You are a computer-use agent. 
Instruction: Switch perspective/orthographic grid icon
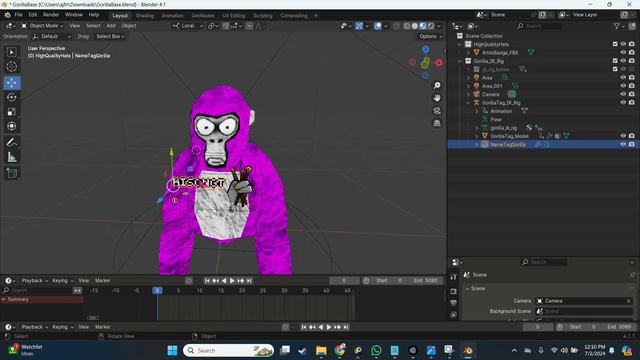[437, 123]
